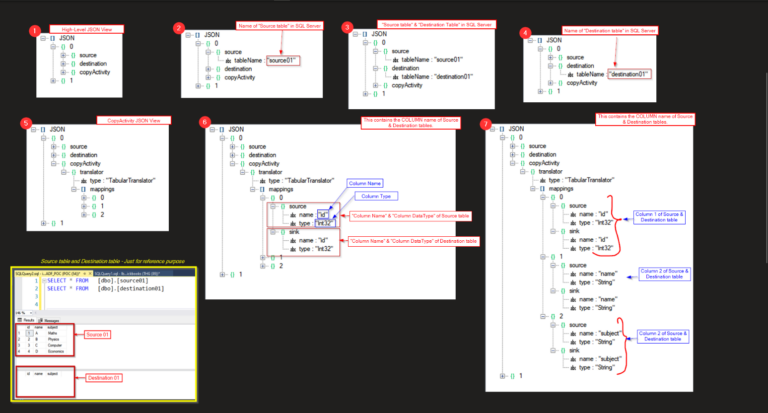
Task: Click the Results grid icon in SSMS
Action: point(20,320)
